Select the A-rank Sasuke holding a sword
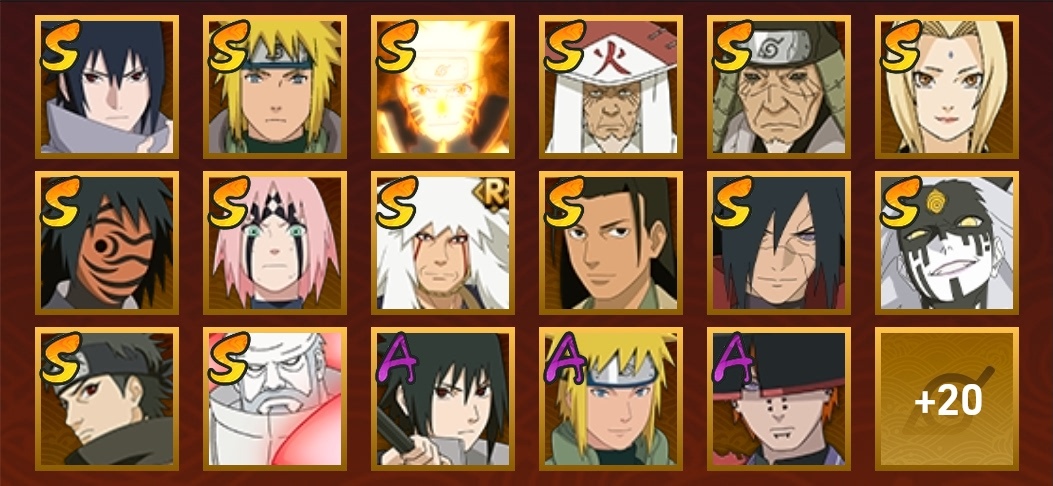 [x=443, y=399]
